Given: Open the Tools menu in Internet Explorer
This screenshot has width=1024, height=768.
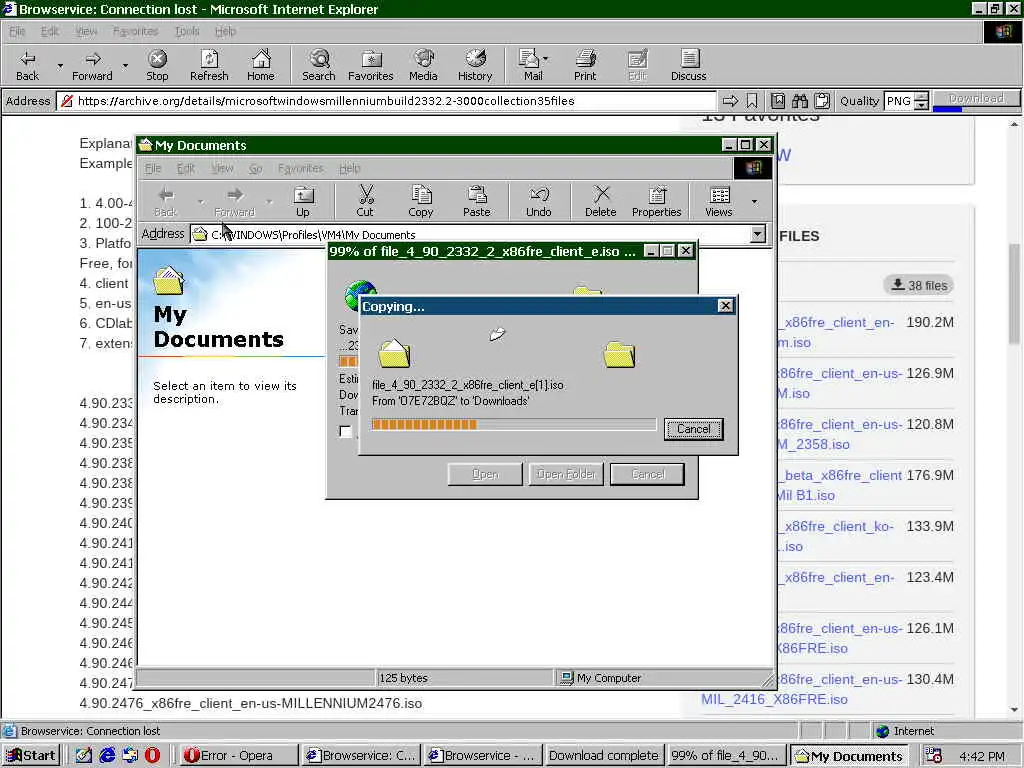Looking at the screenshot, I should pyautogui.click(x=187, y=31).
